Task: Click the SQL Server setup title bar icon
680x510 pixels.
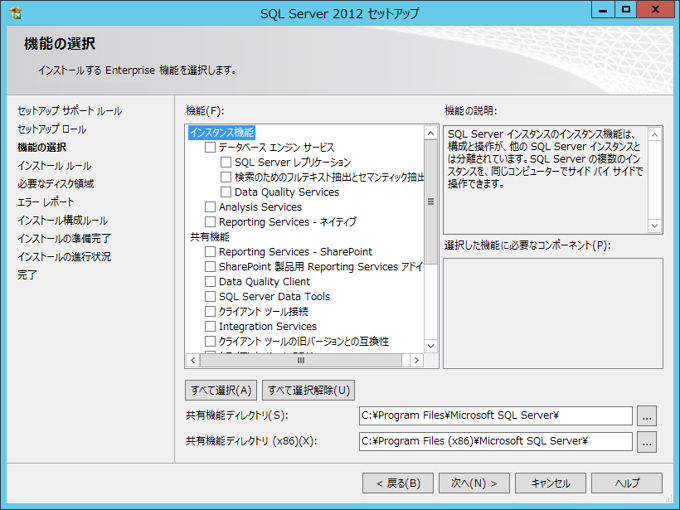Action: pyautogui.click(x=15, y=13)
